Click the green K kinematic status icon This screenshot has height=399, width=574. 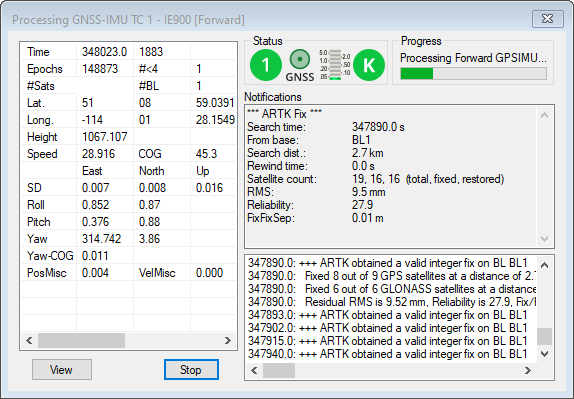point(369,65)
